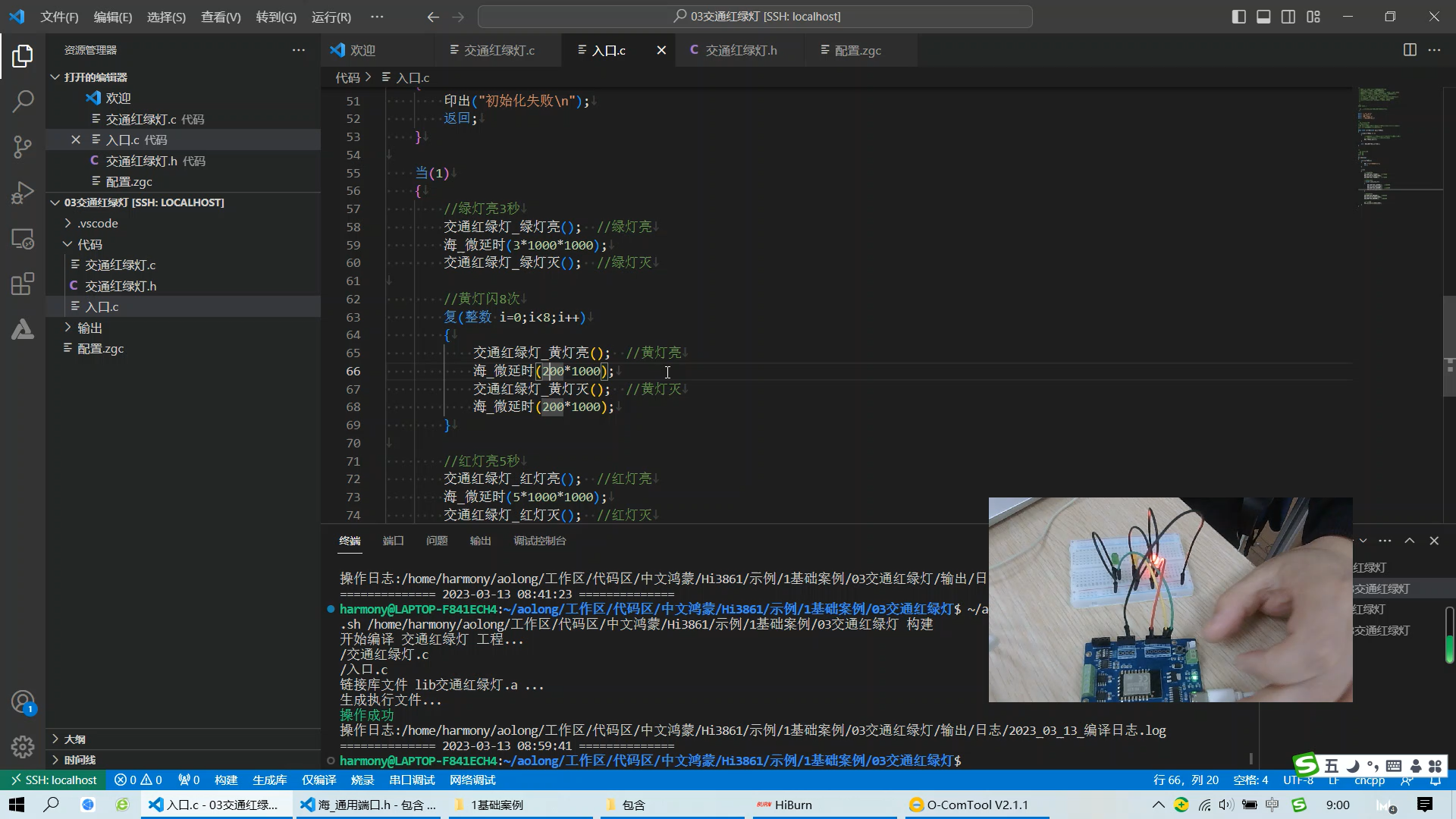1456x819 pixels.
Task: Open the Extensions view
Action: pyautogui.click(x=23, y=284)
